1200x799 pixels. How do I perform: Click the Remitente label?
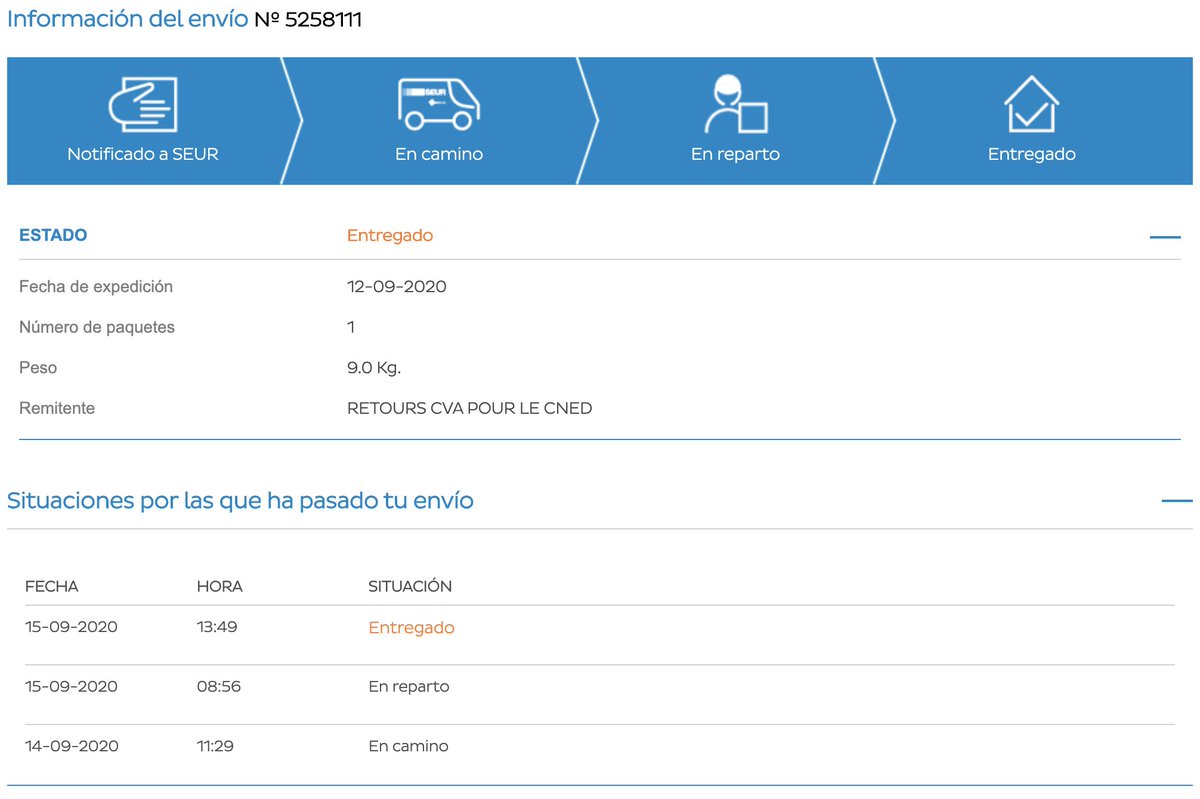(x=57, y=408)
